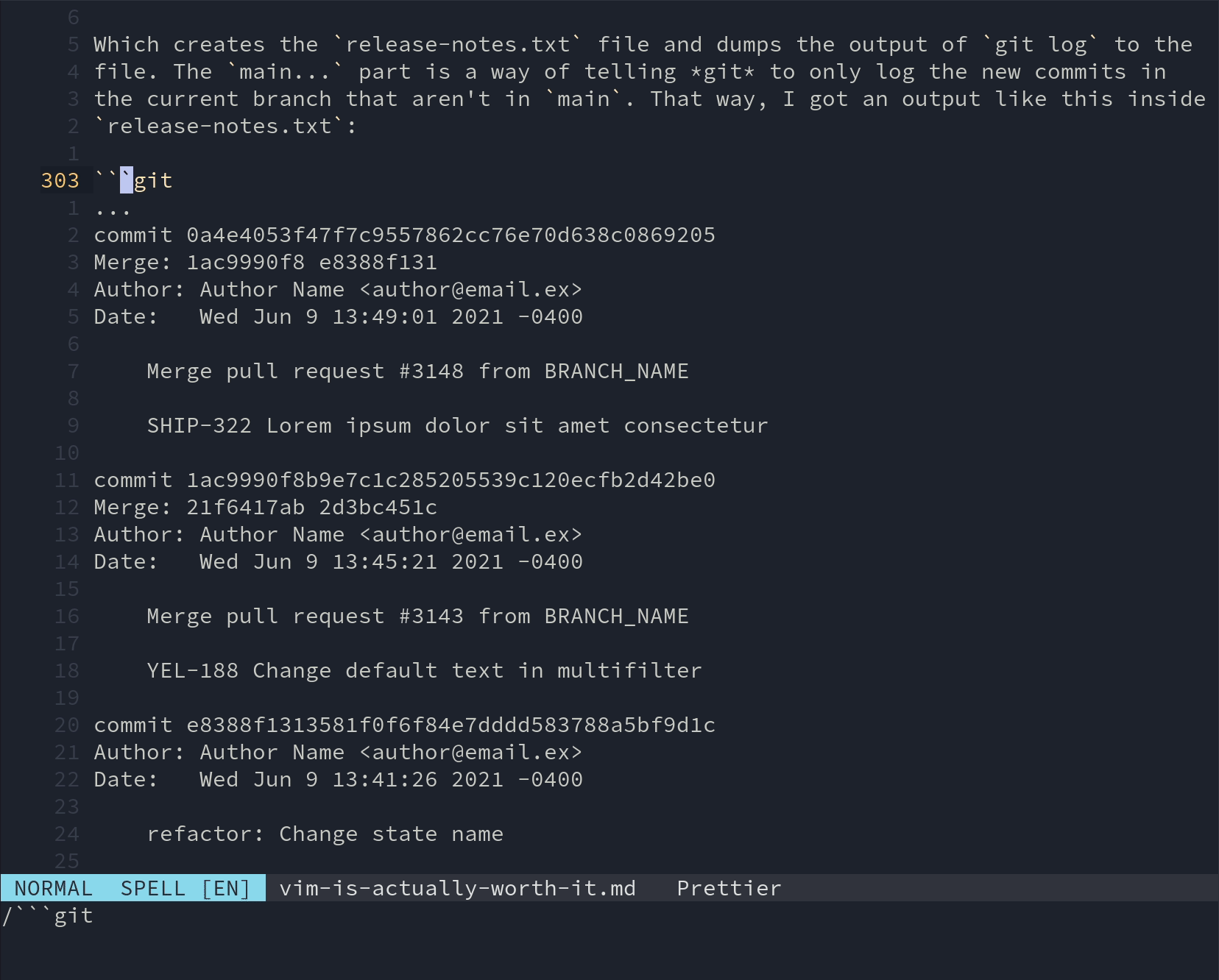
Task: Click the YEL-188 ticket identifier
Action: [x=192, y=671]
